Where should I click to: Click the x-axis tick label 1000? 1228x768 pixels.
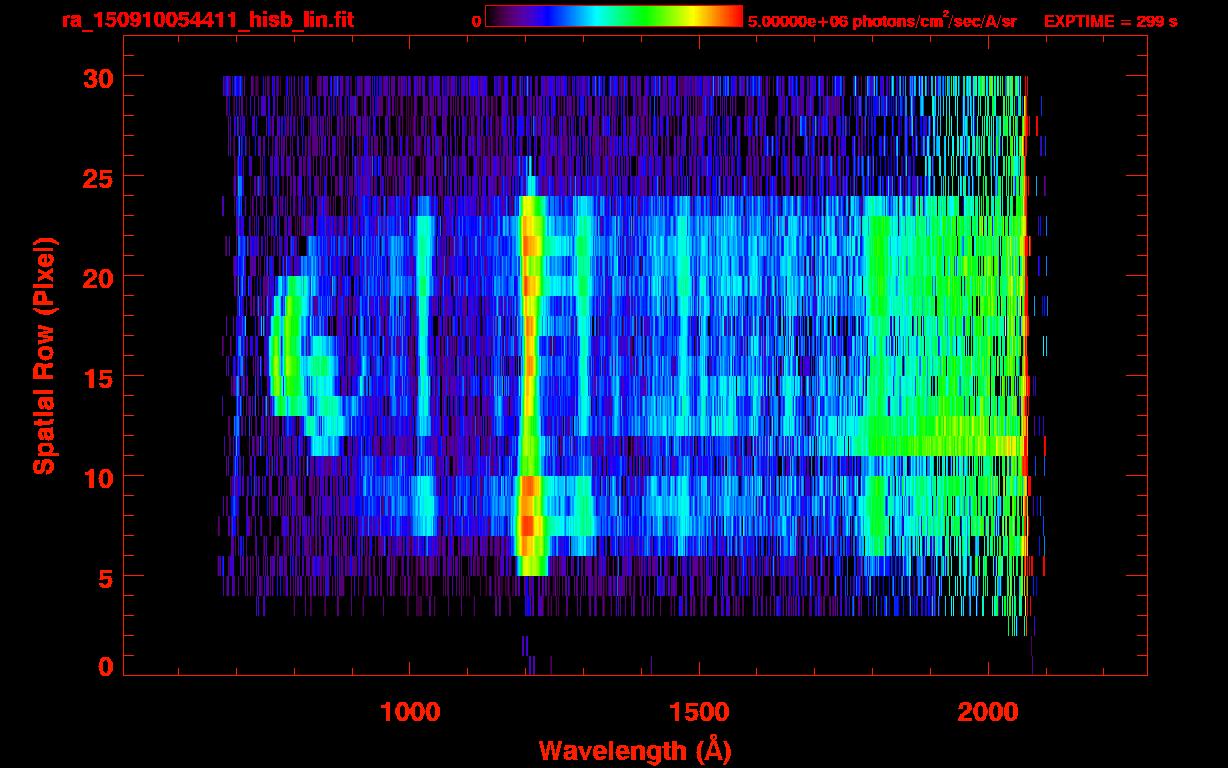coord(411,712)
